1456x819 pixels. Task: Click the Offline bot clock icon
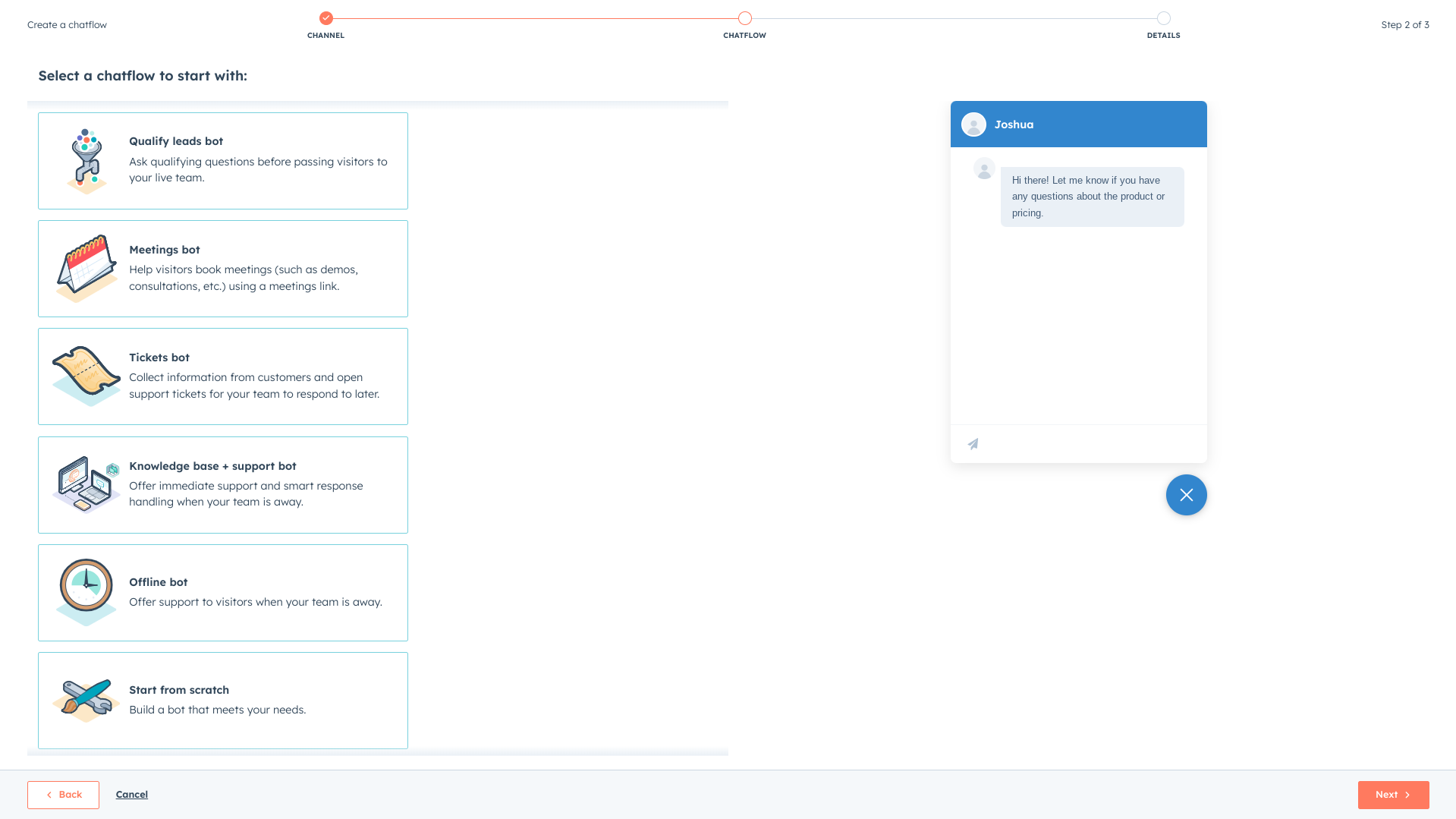click(86, 593)
